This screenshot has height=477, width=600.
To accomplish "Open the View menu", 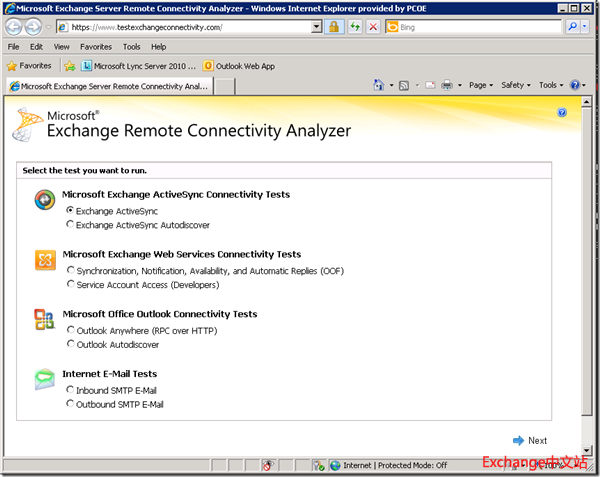I will click(x=61, y=46).
